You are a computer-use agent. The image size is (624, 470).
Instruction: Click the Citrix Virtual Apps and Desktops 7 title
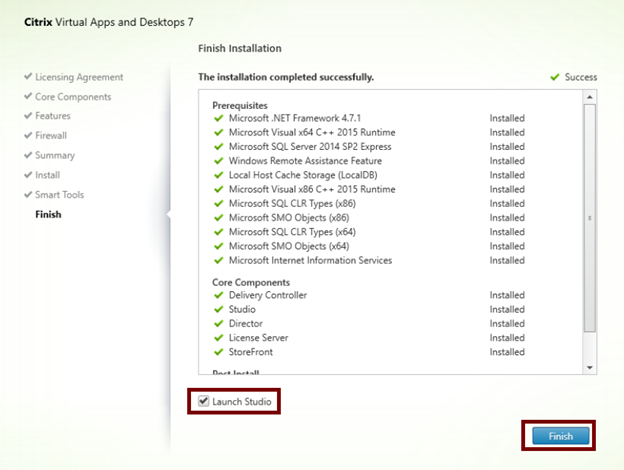click(109, 22)
